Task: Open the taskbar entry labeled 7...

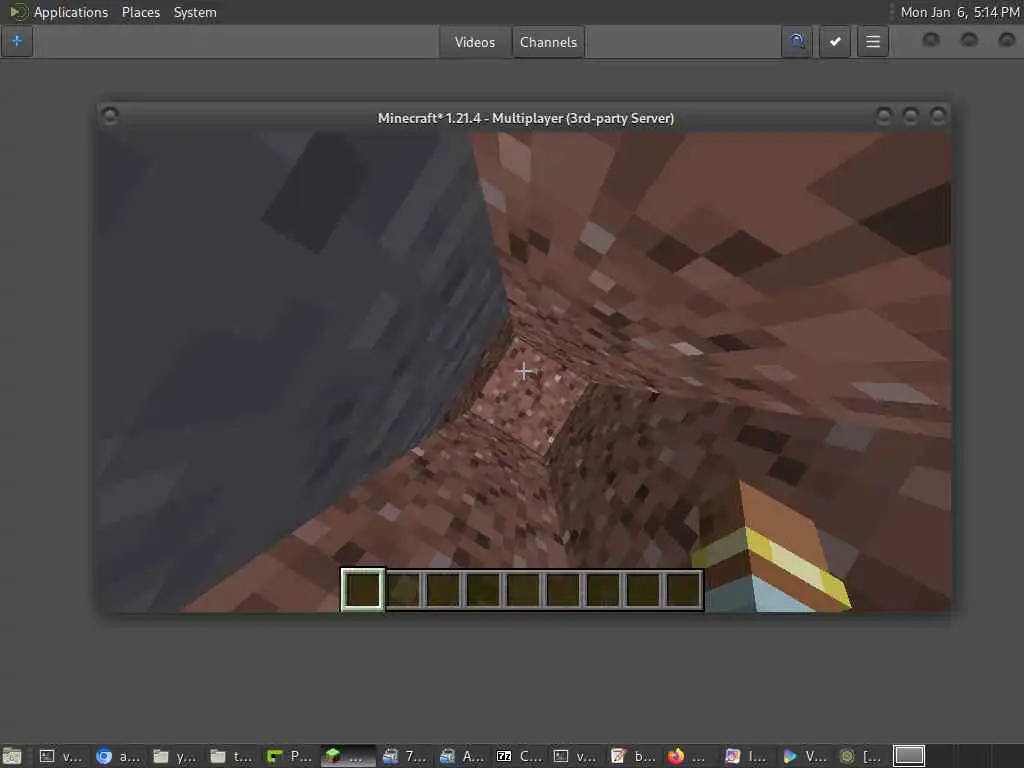Action: [404, 756]
